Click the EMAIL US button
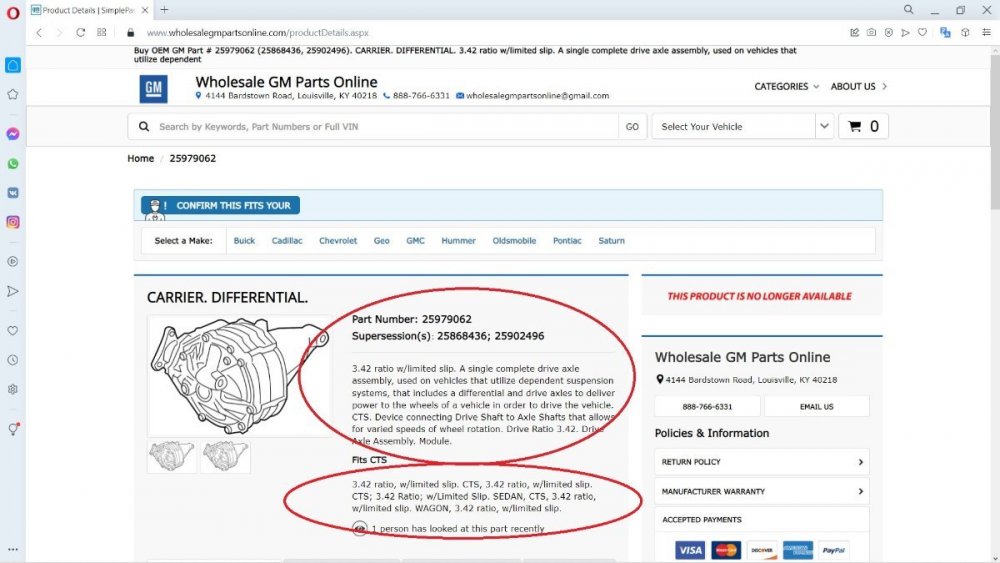The width and height of the screenshot is (1000, 563). click(x=816, y=406)
